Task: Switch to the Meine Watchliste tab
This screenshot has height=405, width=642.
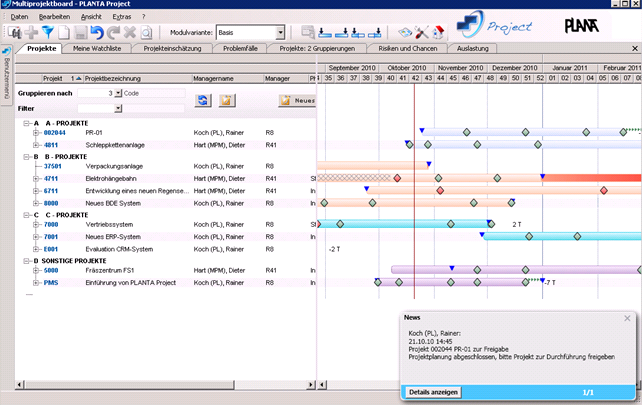Action: pyautogui.click(x=98, y=48)
